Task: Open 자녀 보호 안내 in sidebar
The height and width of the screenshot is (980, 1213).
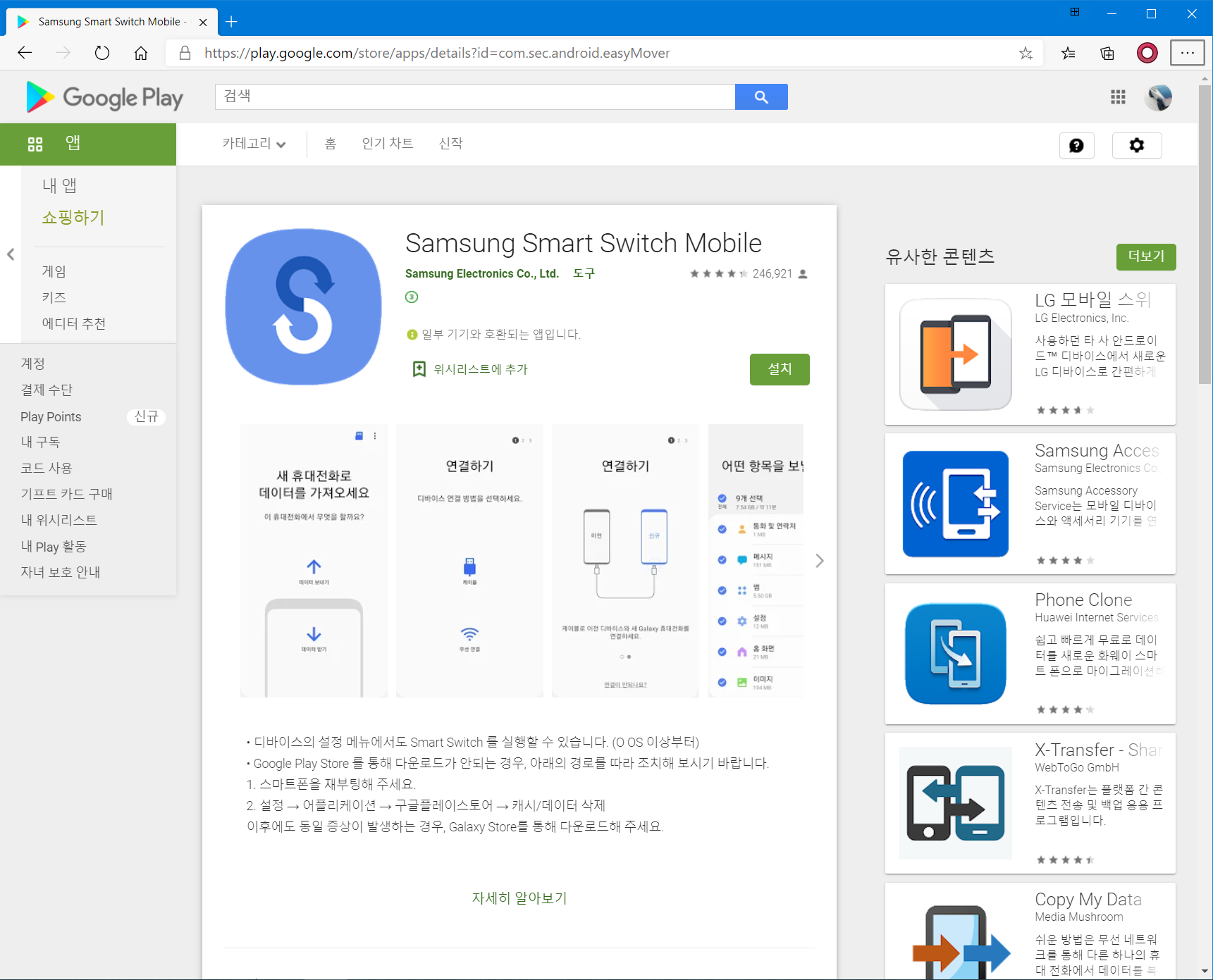Action: [61, 572]
